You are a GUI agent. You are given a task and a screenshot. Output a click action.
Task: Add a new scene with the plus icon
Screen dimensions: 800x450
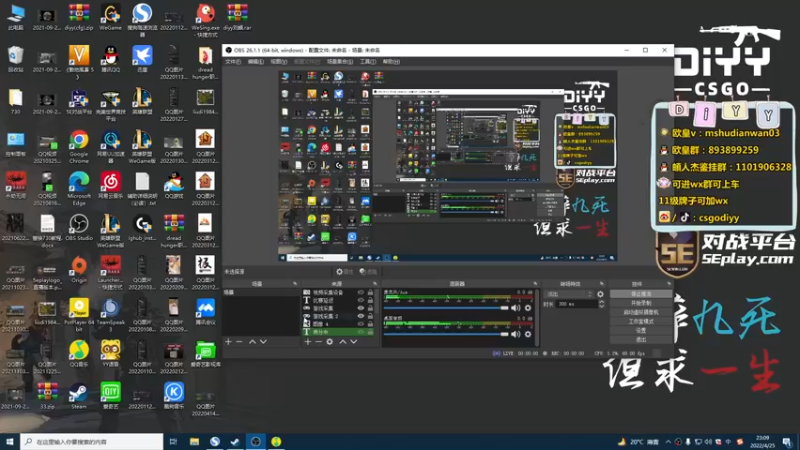(228, 341)
